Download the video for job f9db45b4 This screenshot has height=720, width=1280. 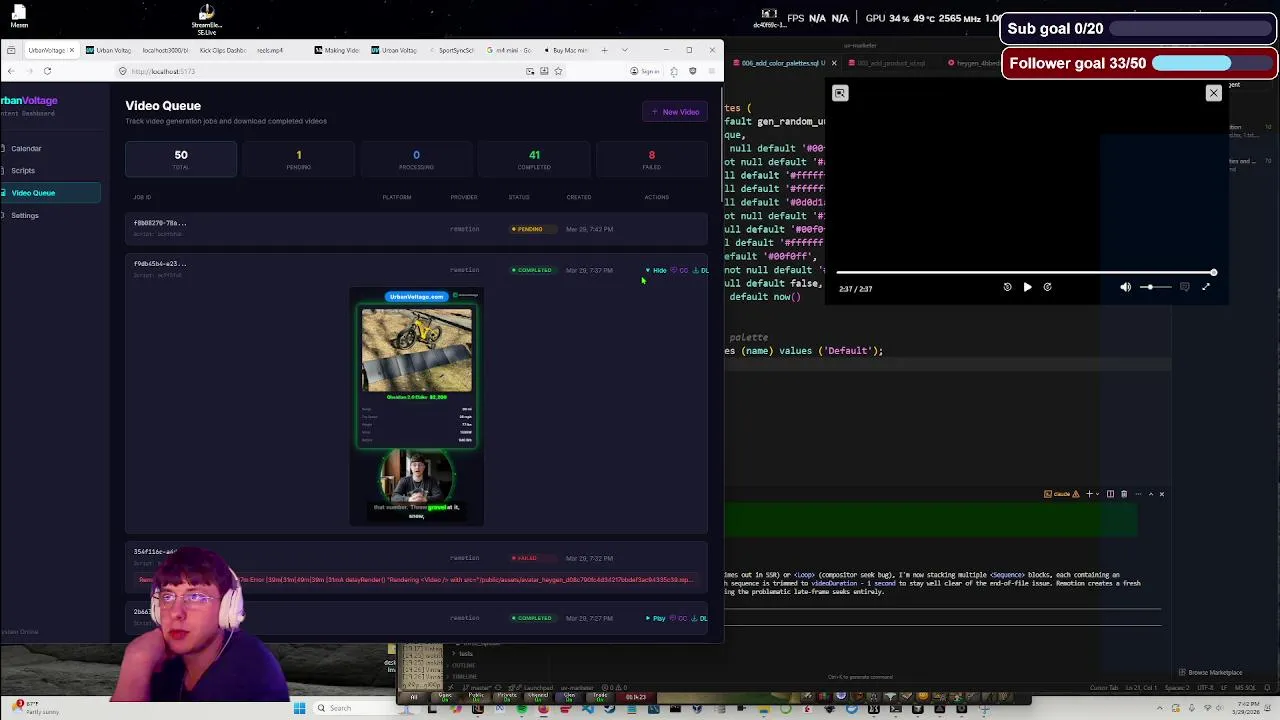pyautogui.click(x=701, y=270)
